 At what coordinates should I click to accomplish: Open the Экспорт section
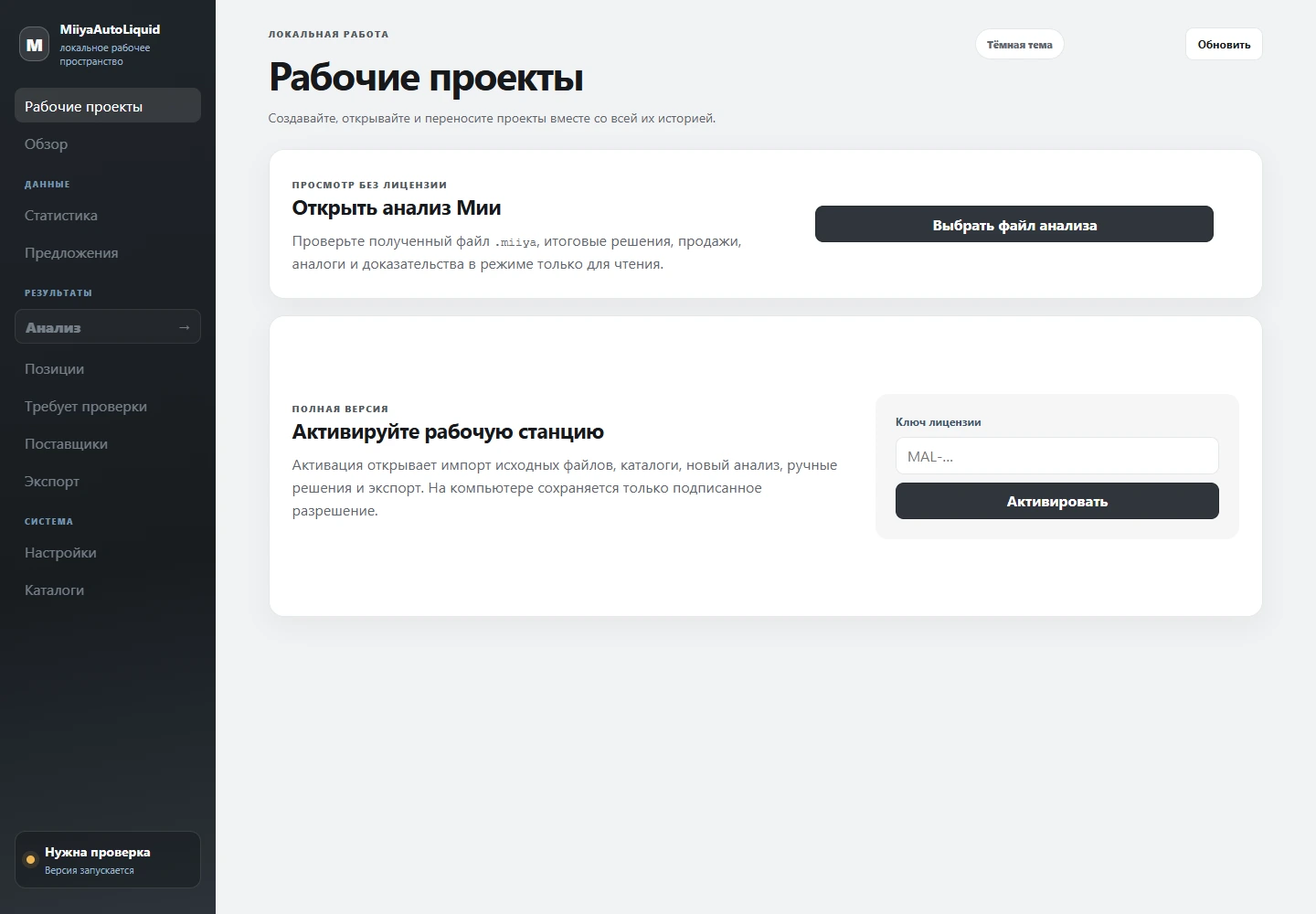(108, 482)
